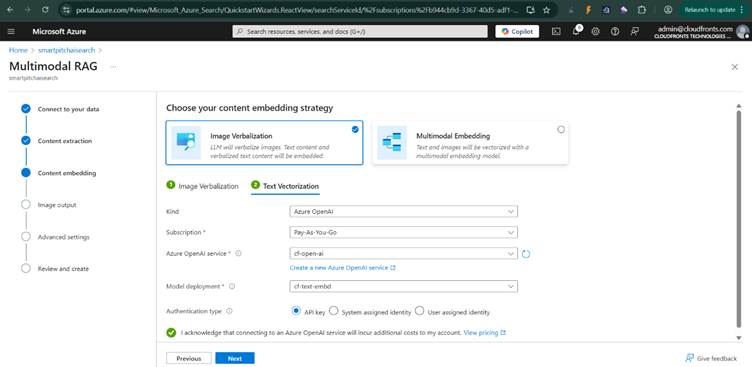The height and width of the screenshot is (367, 752).
Task: Open the View pricing link
Action: [x=484, y=332]
